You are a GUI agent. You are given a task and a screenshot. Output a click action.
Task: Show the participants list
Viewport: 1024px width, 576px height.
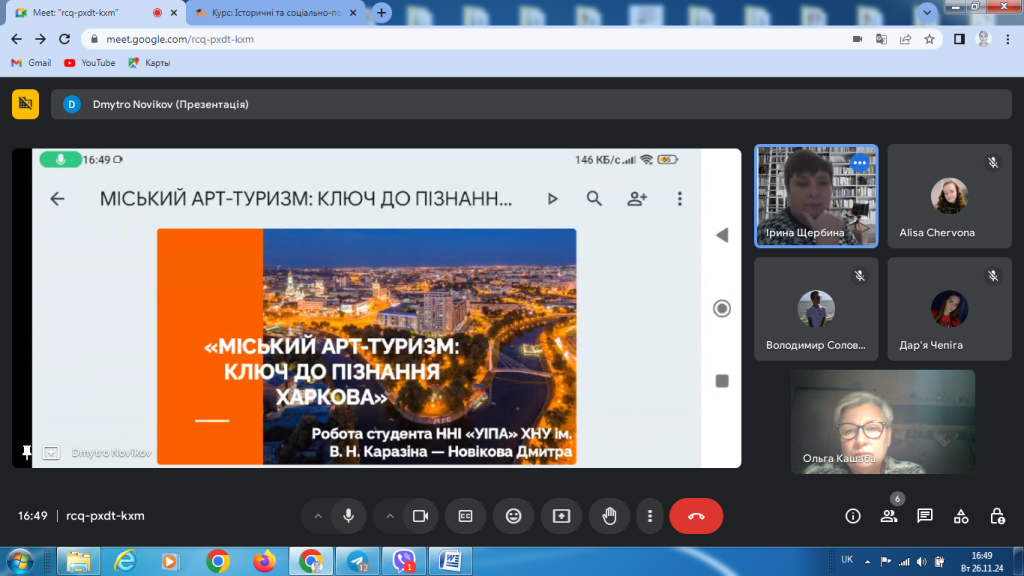point(888,516)
